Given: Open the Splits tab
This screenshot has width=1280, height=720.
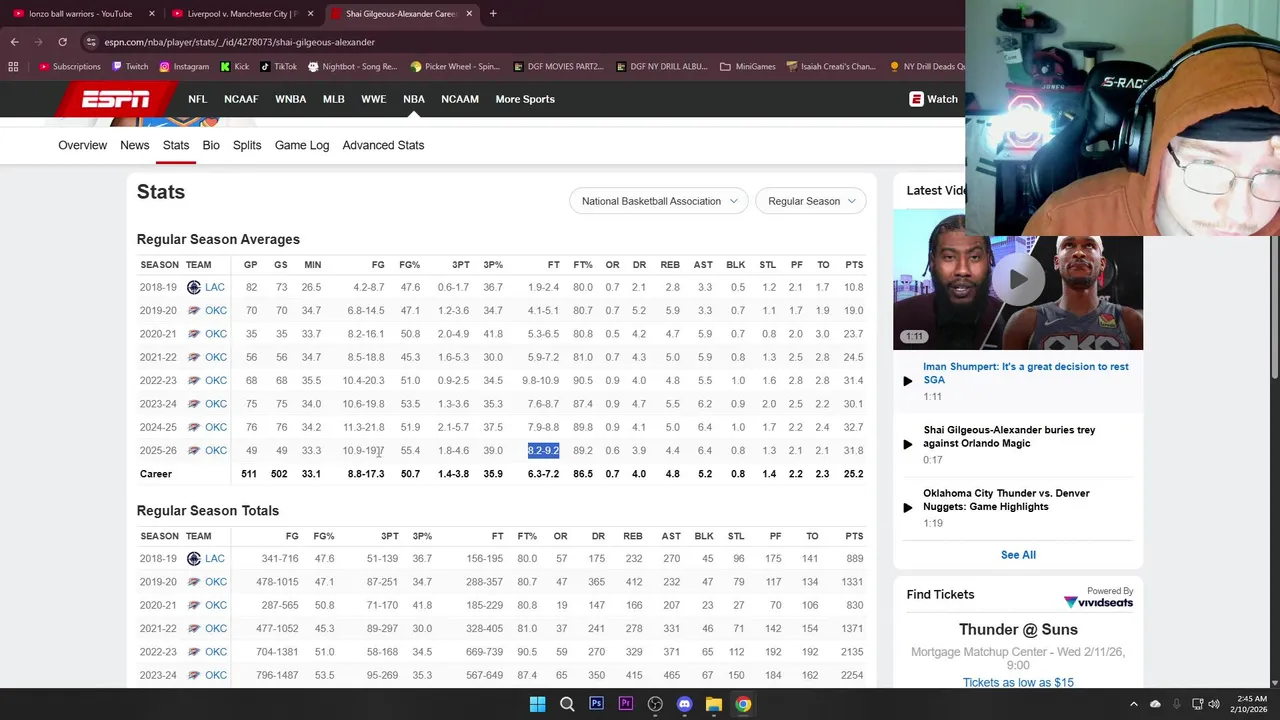Looking at the screenshot, I should coord(247,145).
